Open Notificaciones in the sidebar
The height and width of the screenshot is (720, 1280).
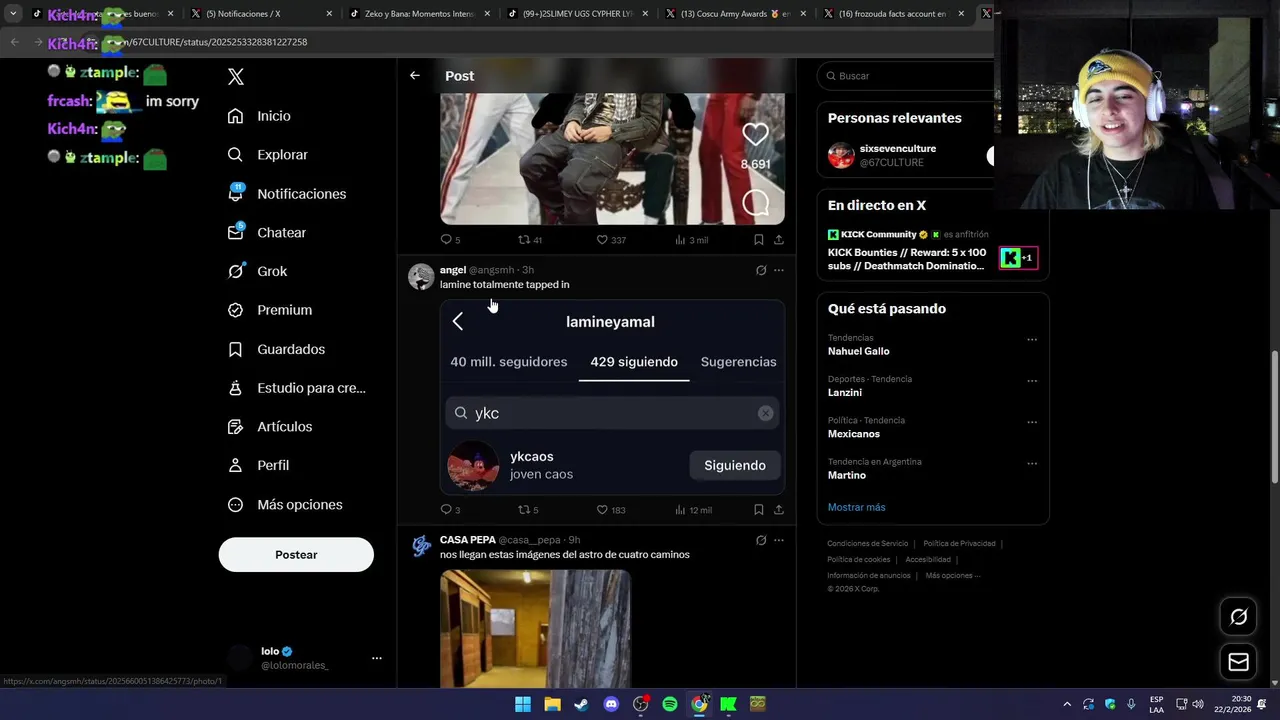pos(286,194)
